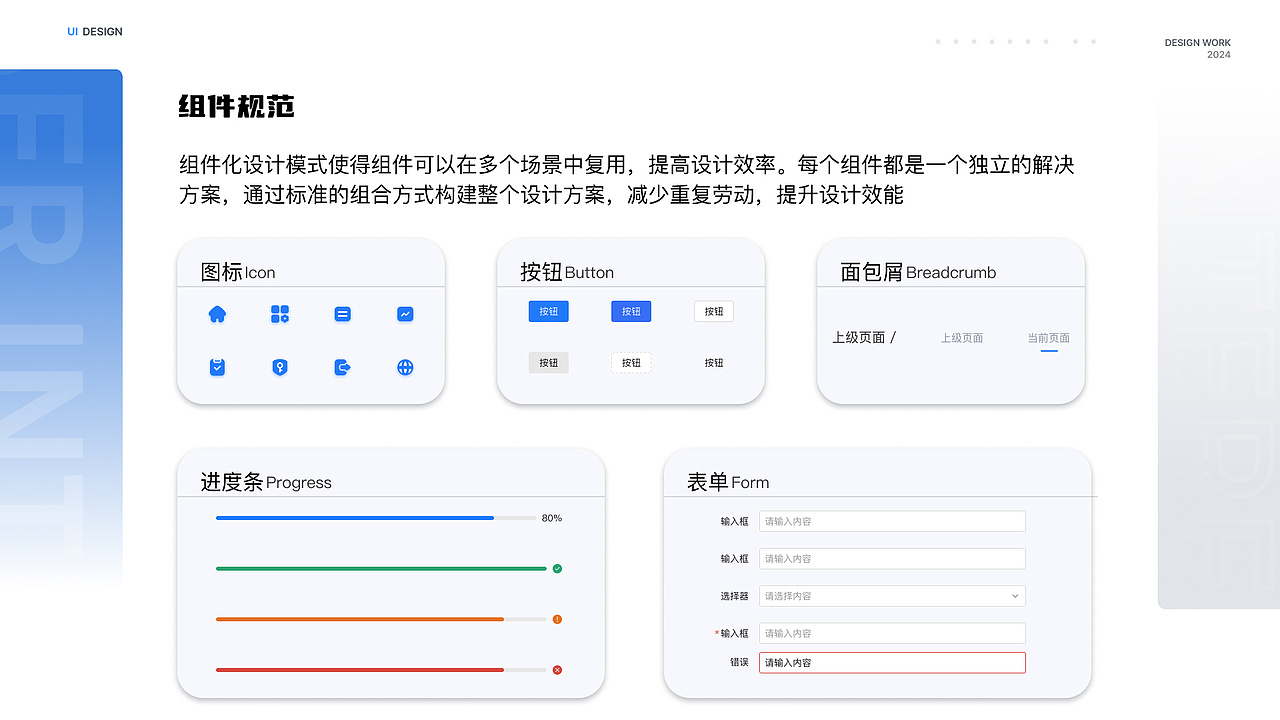
Task: Click the red error badge on the bottom progress bar
Action: [557, 670]
